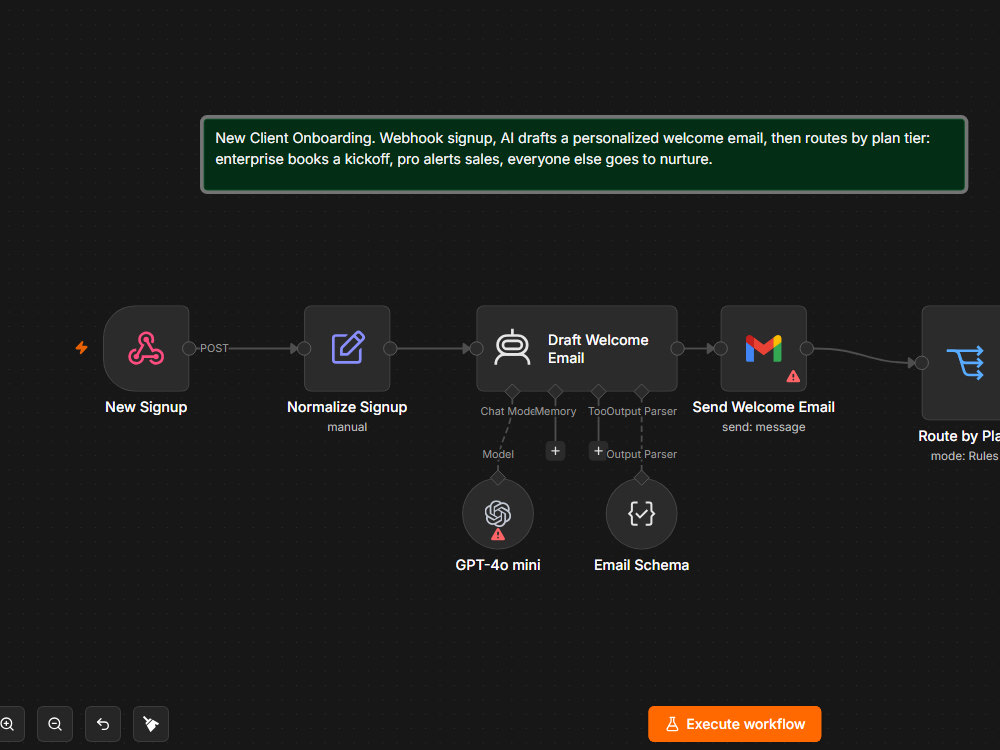
Task: Click the Draft Welcome Email output connector
Action: pos(677,348)
